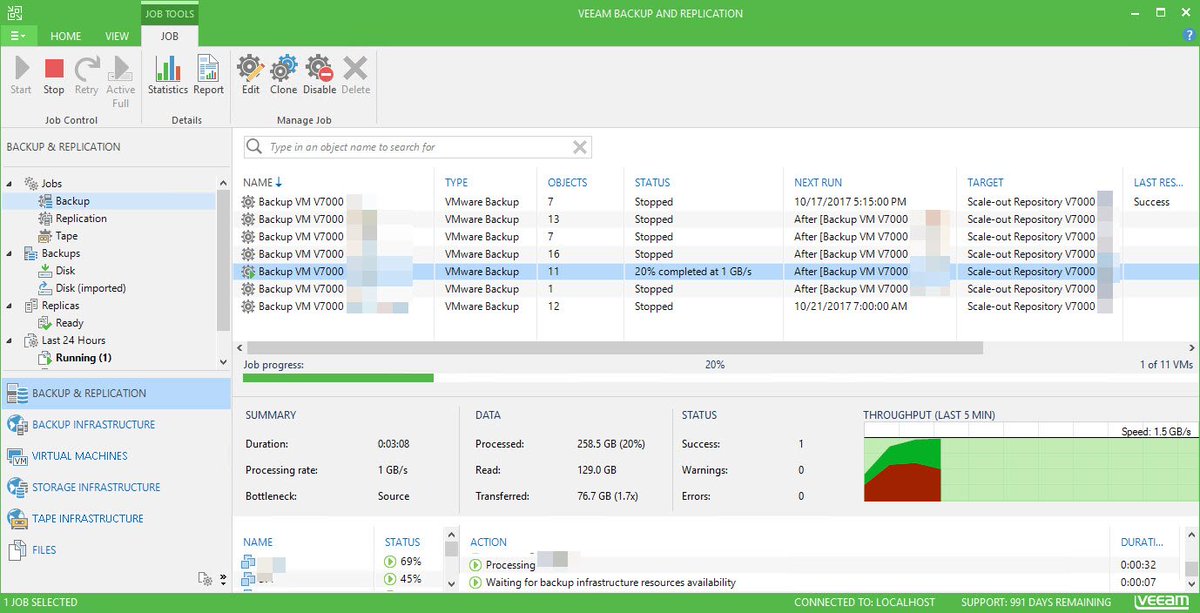Image resolution: width=1200 pixels, height=613 pixels.
Task: Click the navigation pane options icon
Action: pyautogui.click(x=205, y=578)
